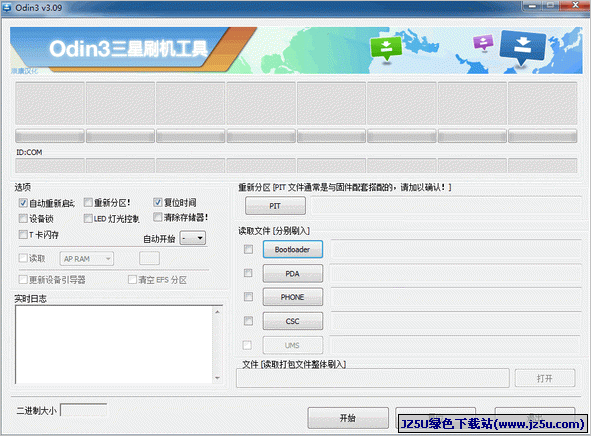Open the AP RAM dropdown
The image size is (591, 436).
[87, 259]
